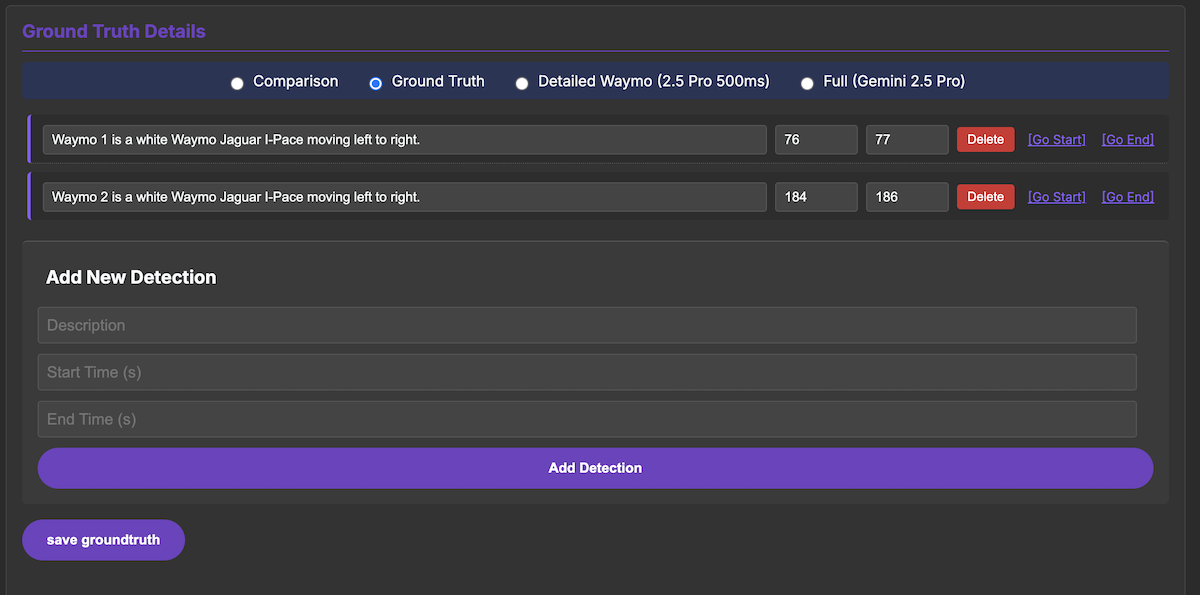1200x595 pixels.
Task: Edit the Waymo 2 description field
Action: click(404, 197)
